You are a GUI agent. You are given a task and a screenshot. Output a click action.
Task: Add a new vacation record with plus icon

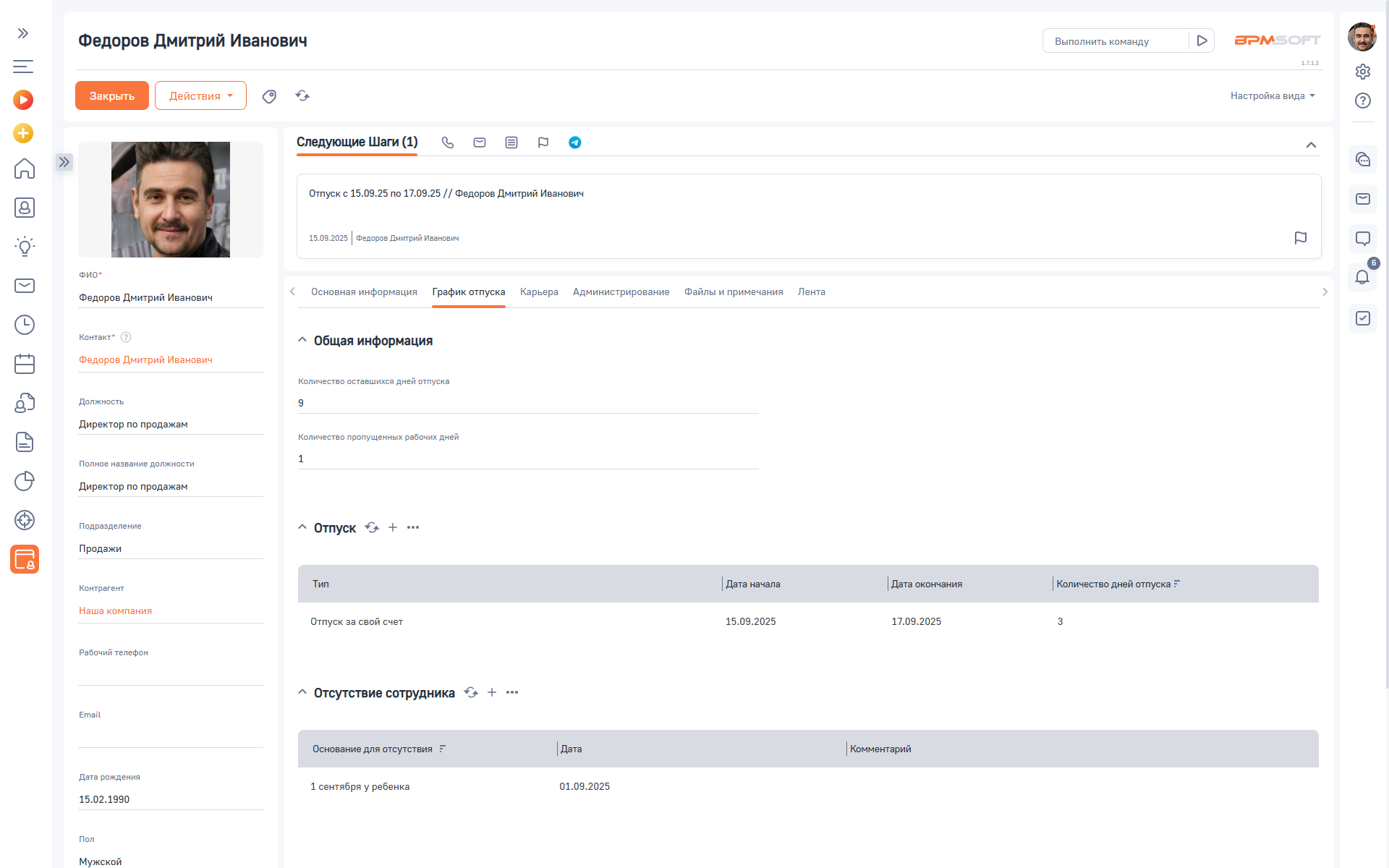pyautogui.click(x=393, y=527)
